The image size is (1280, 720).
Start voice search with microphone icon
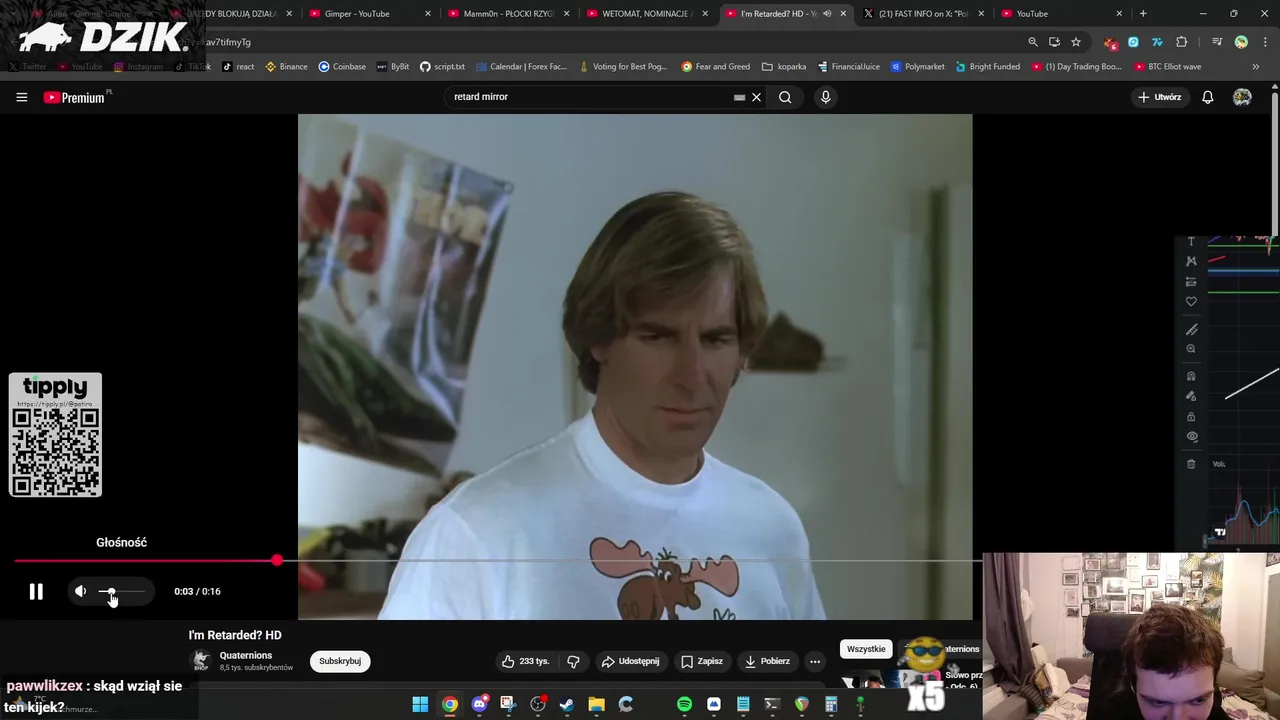click(825, 97)
